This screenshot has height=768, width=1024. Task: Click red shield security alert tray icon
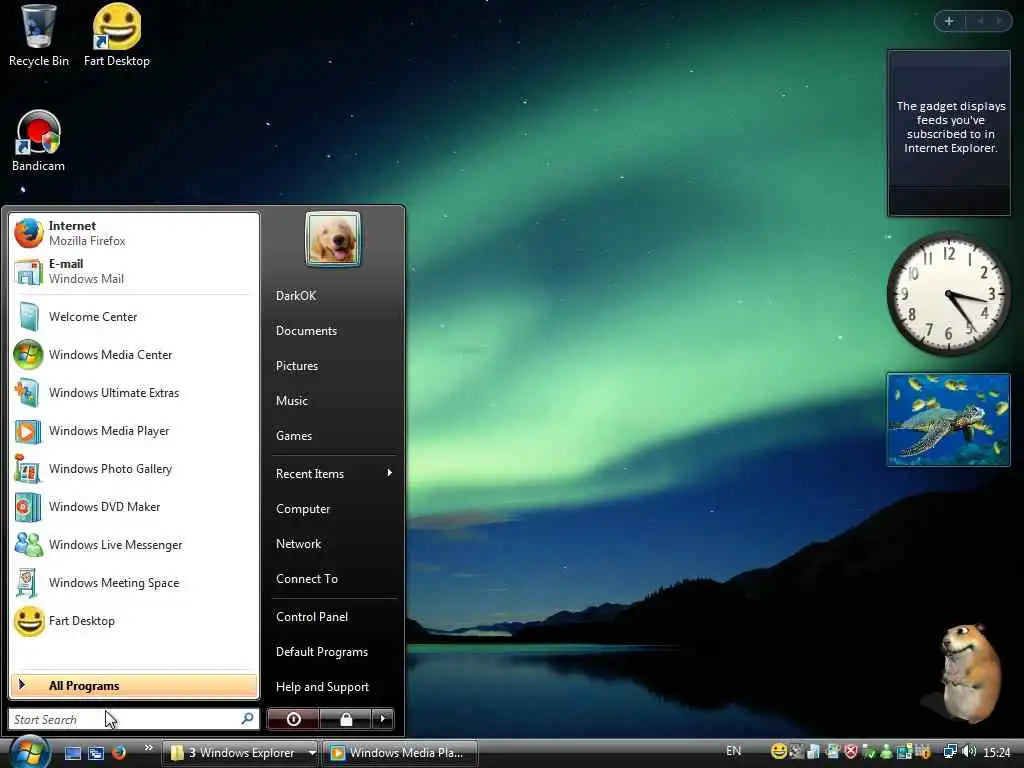coord(851,752)
